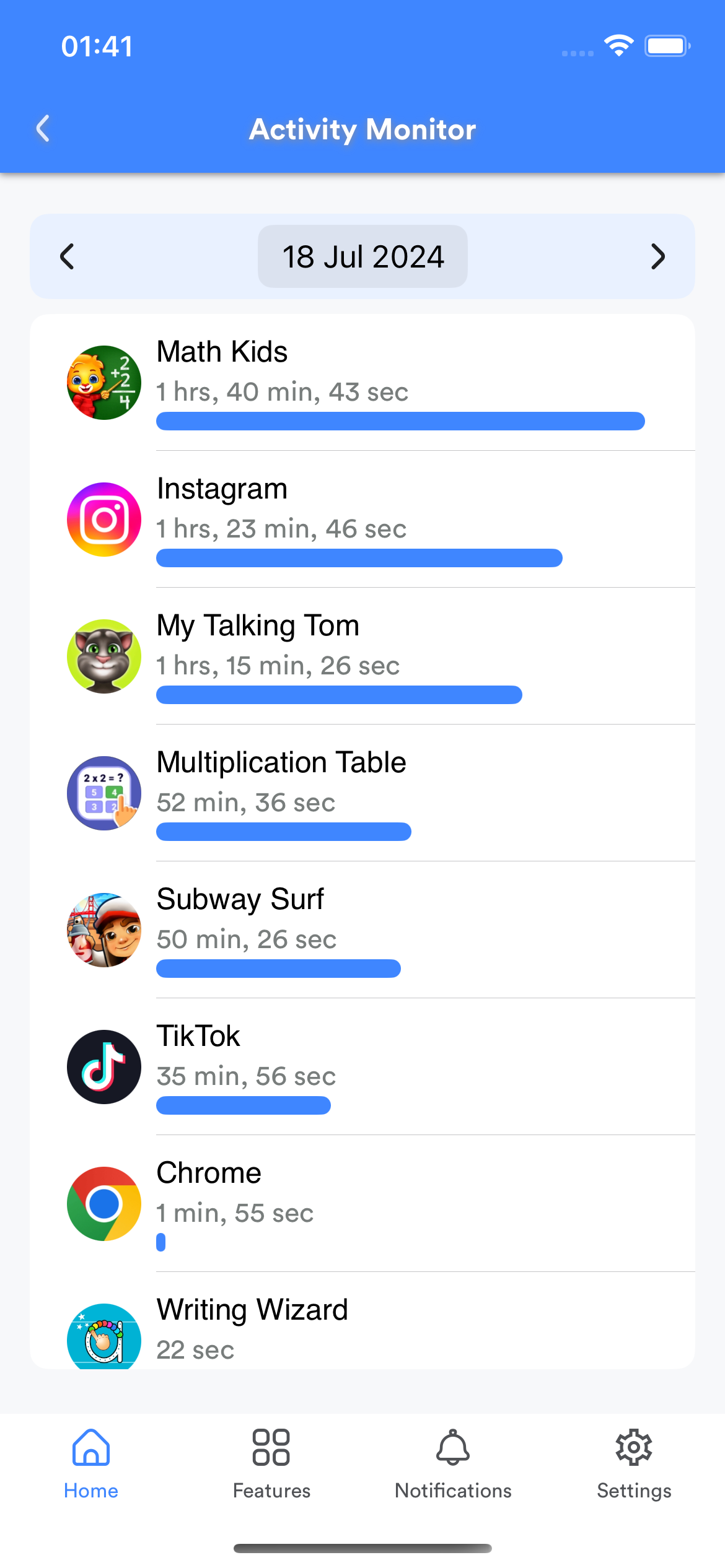The width and height of the screenshot is (725, 1568).
Task: Tap the Multiplication Table app icon
Action: [x=104, y=793]
